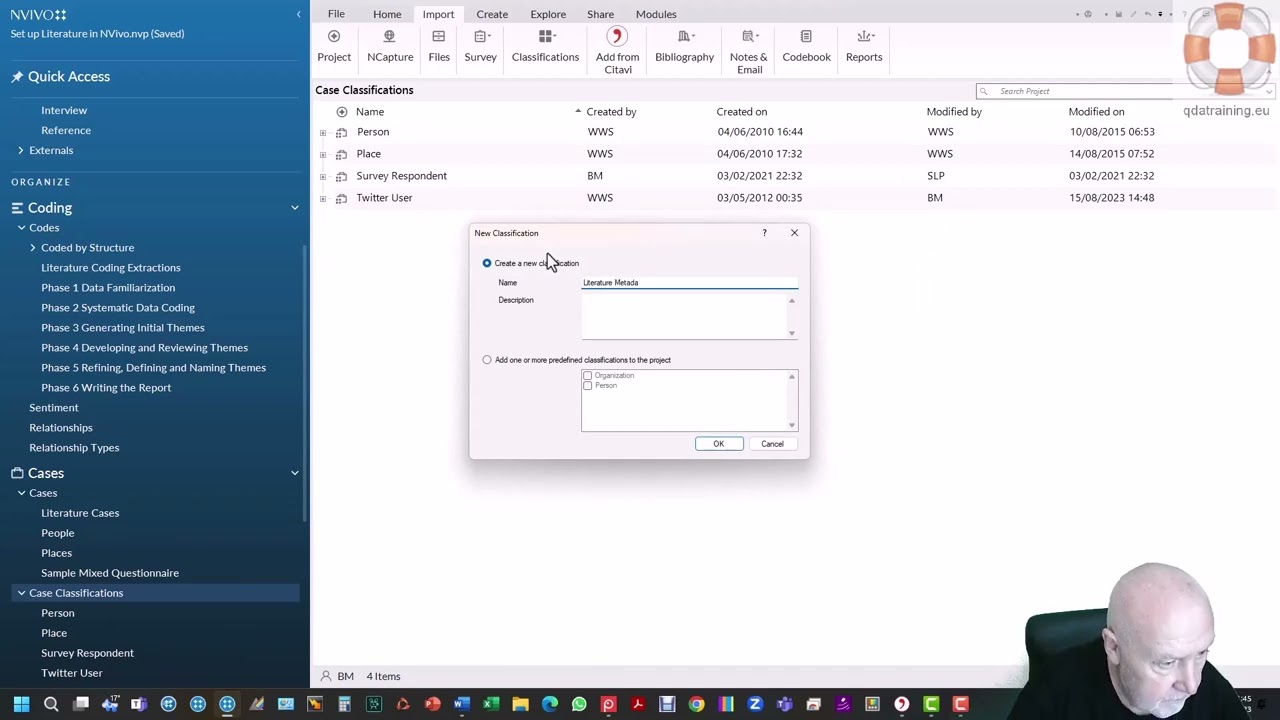Switch to the Modules tab
Screen dimensions: 1280x720
point(656,14)
